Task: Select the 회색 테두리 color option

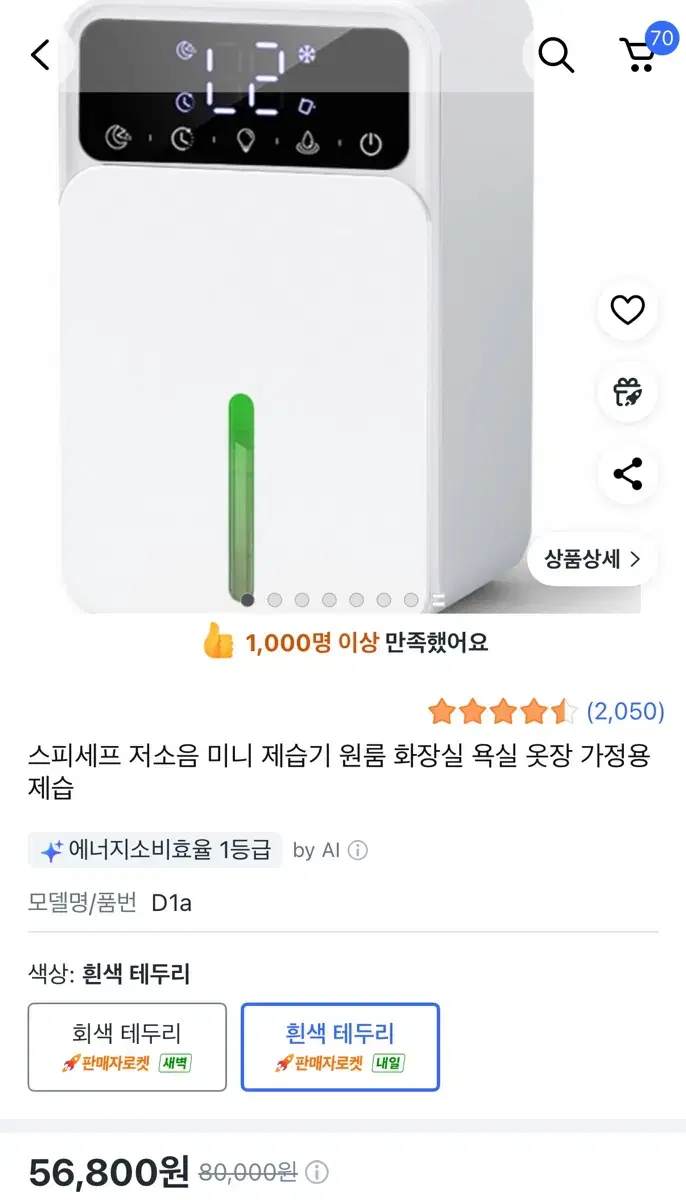Action: click(x=127, y=1046)
